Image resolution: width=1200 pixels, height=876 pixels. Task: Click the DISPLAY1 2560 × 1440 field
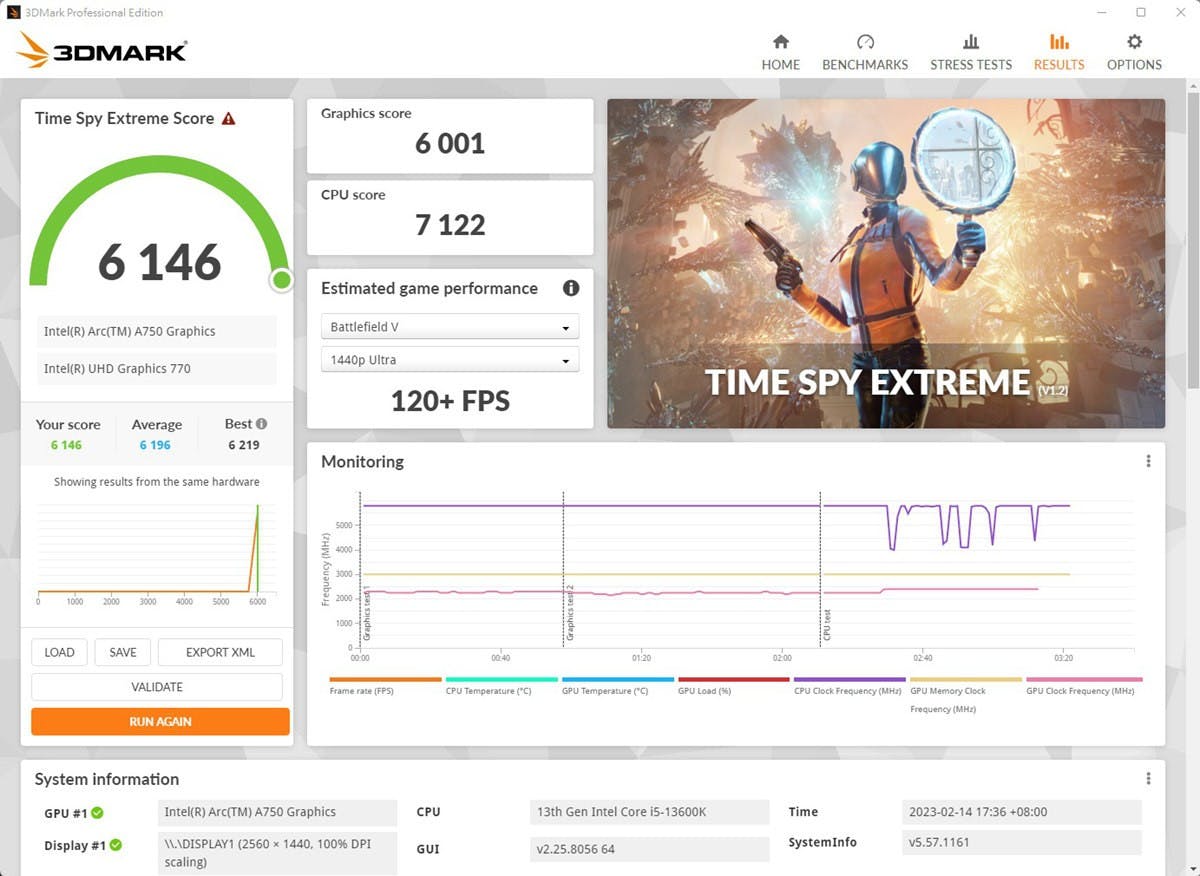coord(277,853)
